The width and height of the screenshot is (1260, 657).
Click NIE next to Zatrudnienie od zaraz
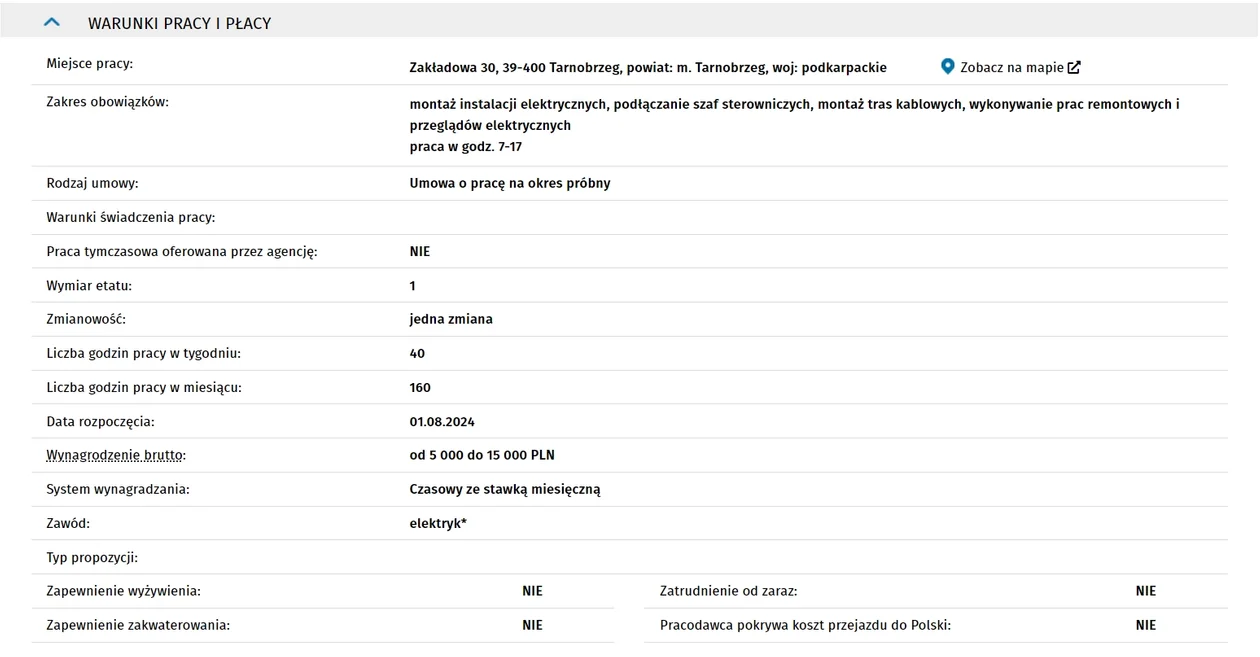point(1146,592)
